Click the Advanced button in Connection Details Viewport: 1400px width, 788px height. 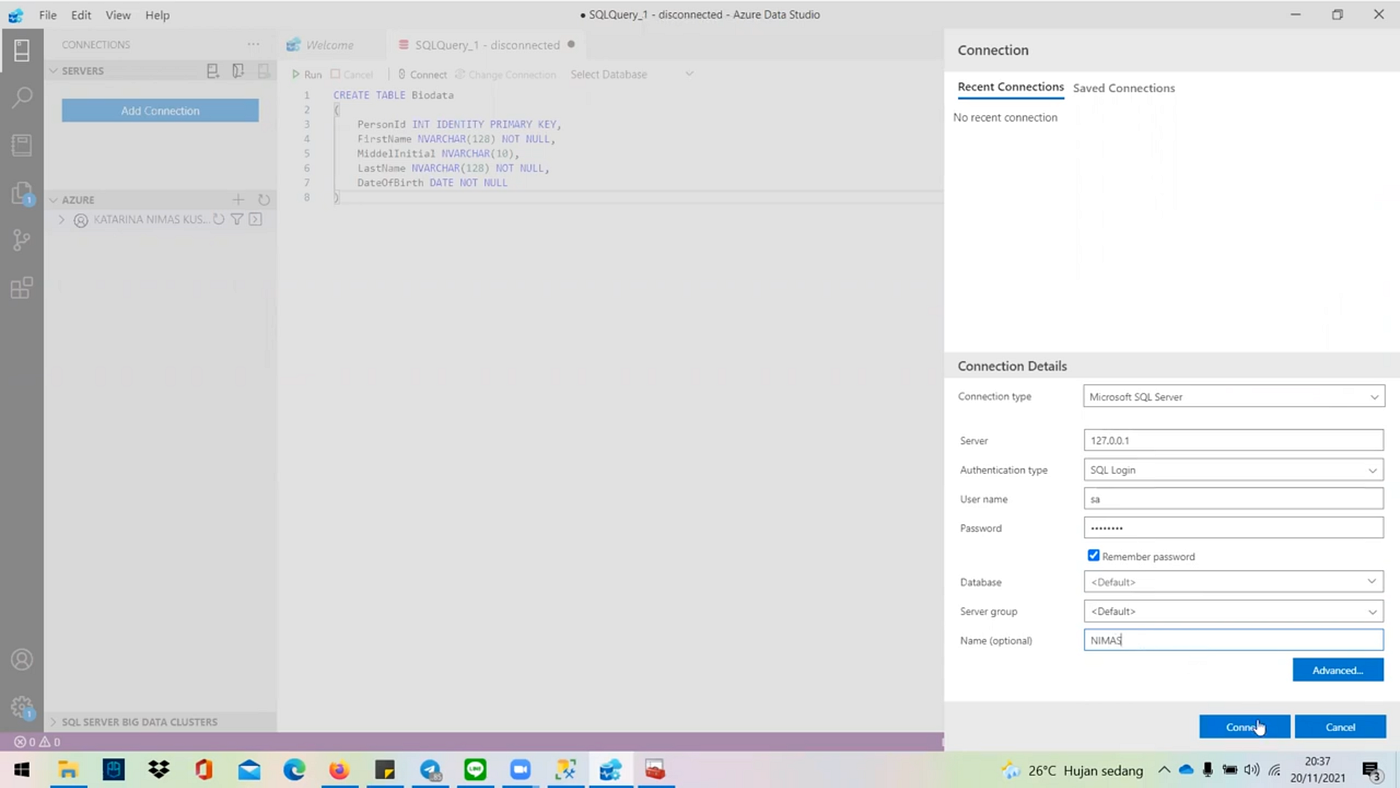1337,670
